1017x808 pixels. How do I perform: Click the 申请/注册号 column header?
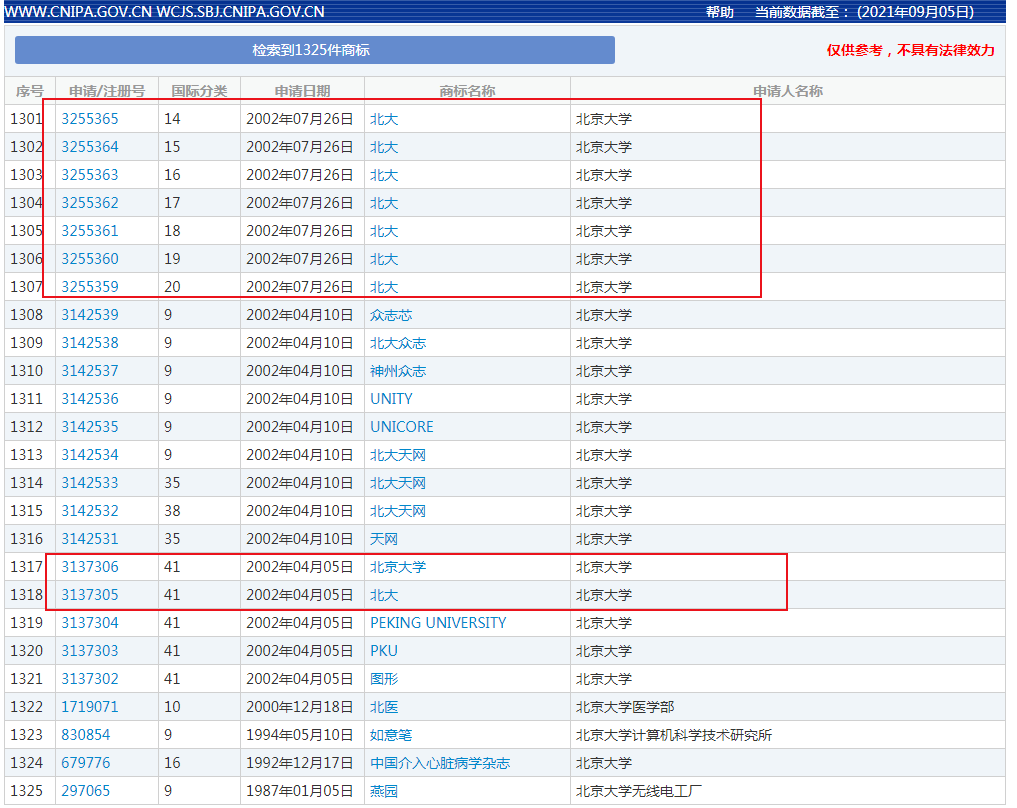[107, 91]
